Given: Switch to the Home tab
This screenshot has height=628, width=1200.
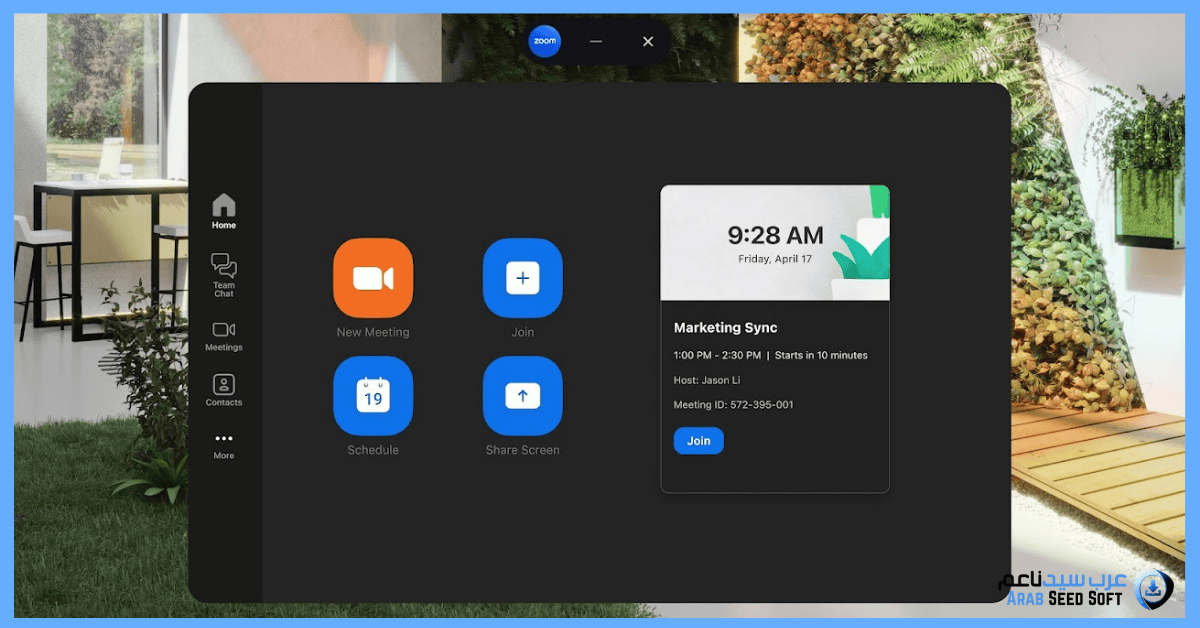Looking at the screenshot, I should pyautogui.click(x=223, y=212).
